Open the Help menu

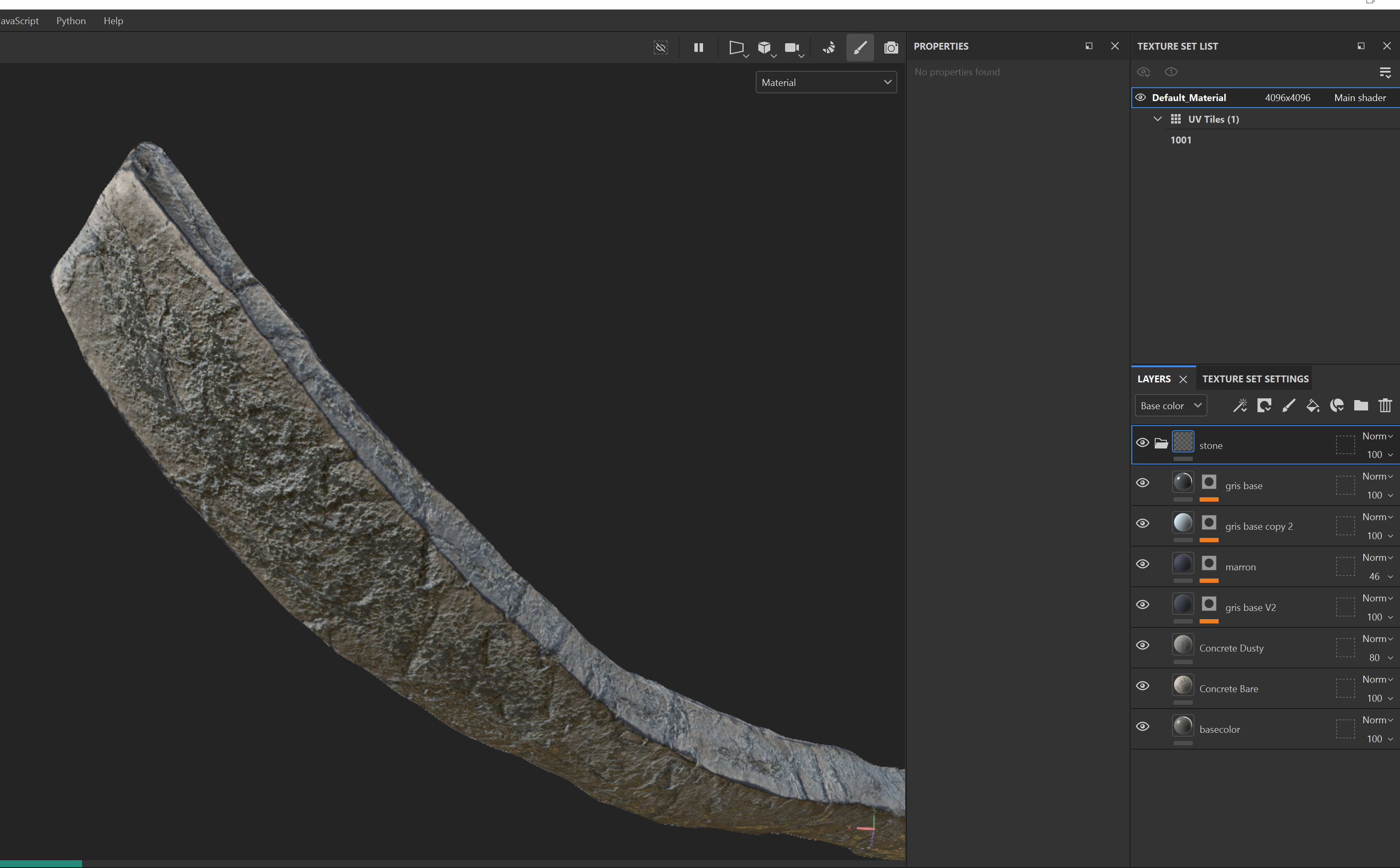(113, 21)
